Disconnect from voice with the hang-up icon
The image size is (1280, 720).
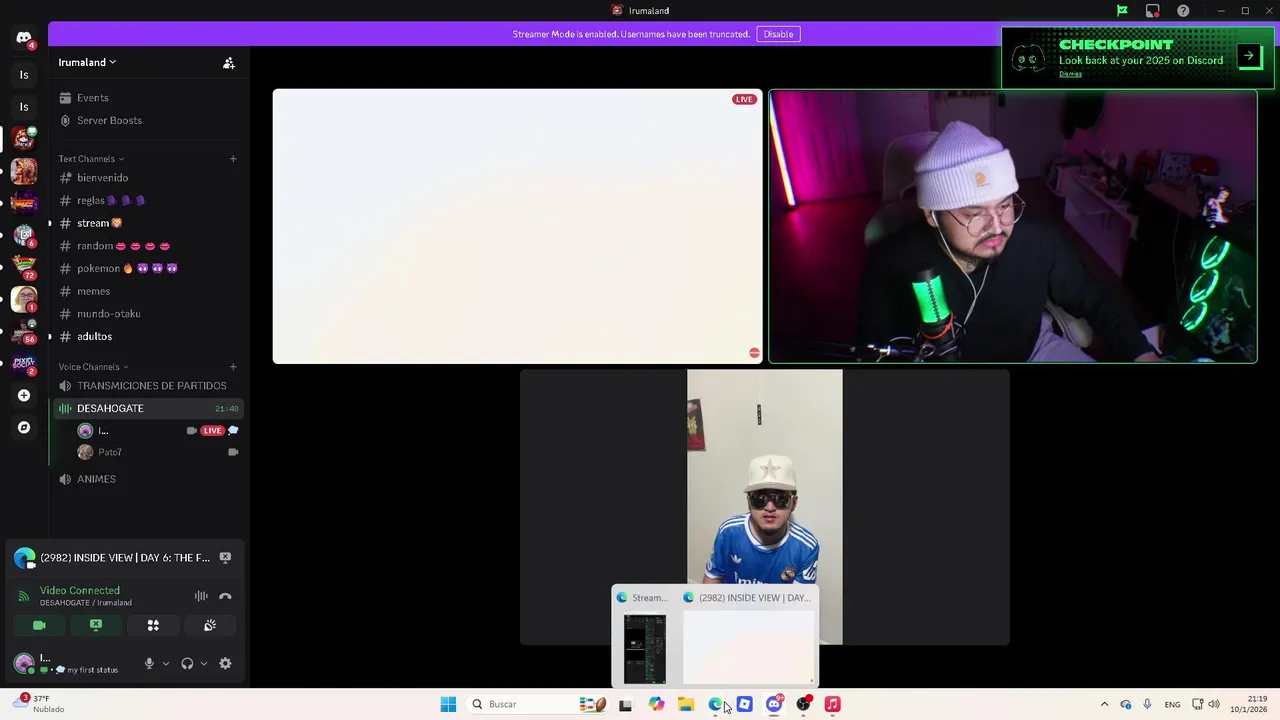(225, 596)
